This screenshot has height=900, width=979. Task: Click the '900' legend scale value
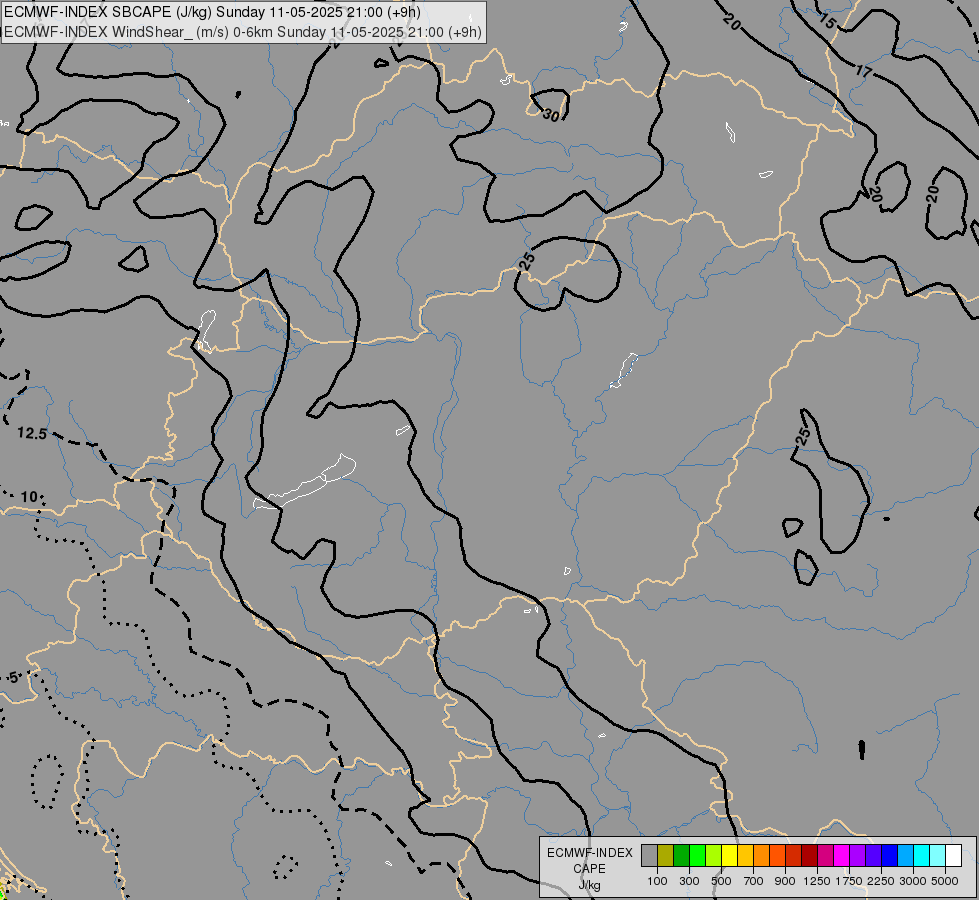pos(785,881)
